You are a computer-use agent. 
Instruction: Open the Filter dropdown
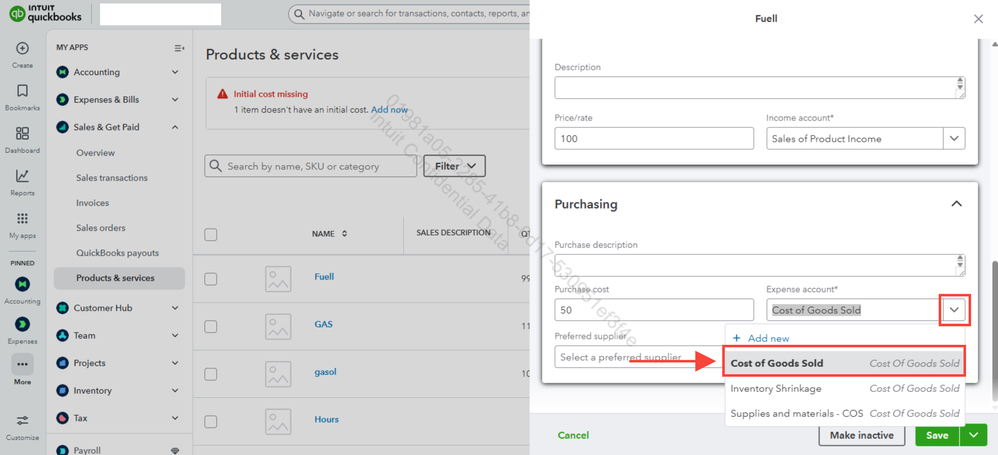pyautogui.click(x=454, y=166)
